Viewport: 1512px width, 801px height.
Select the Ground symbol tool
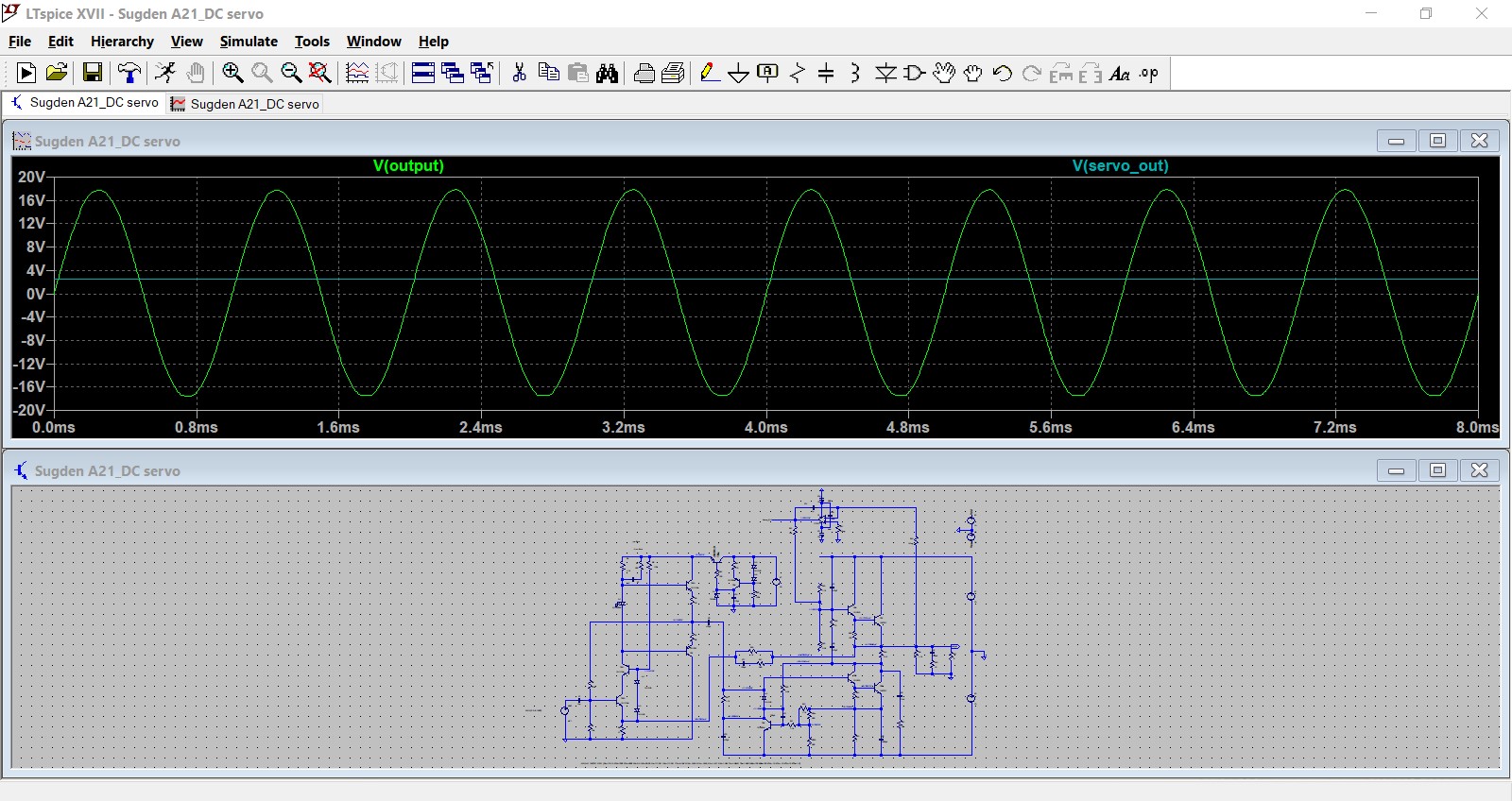point(739,73)
